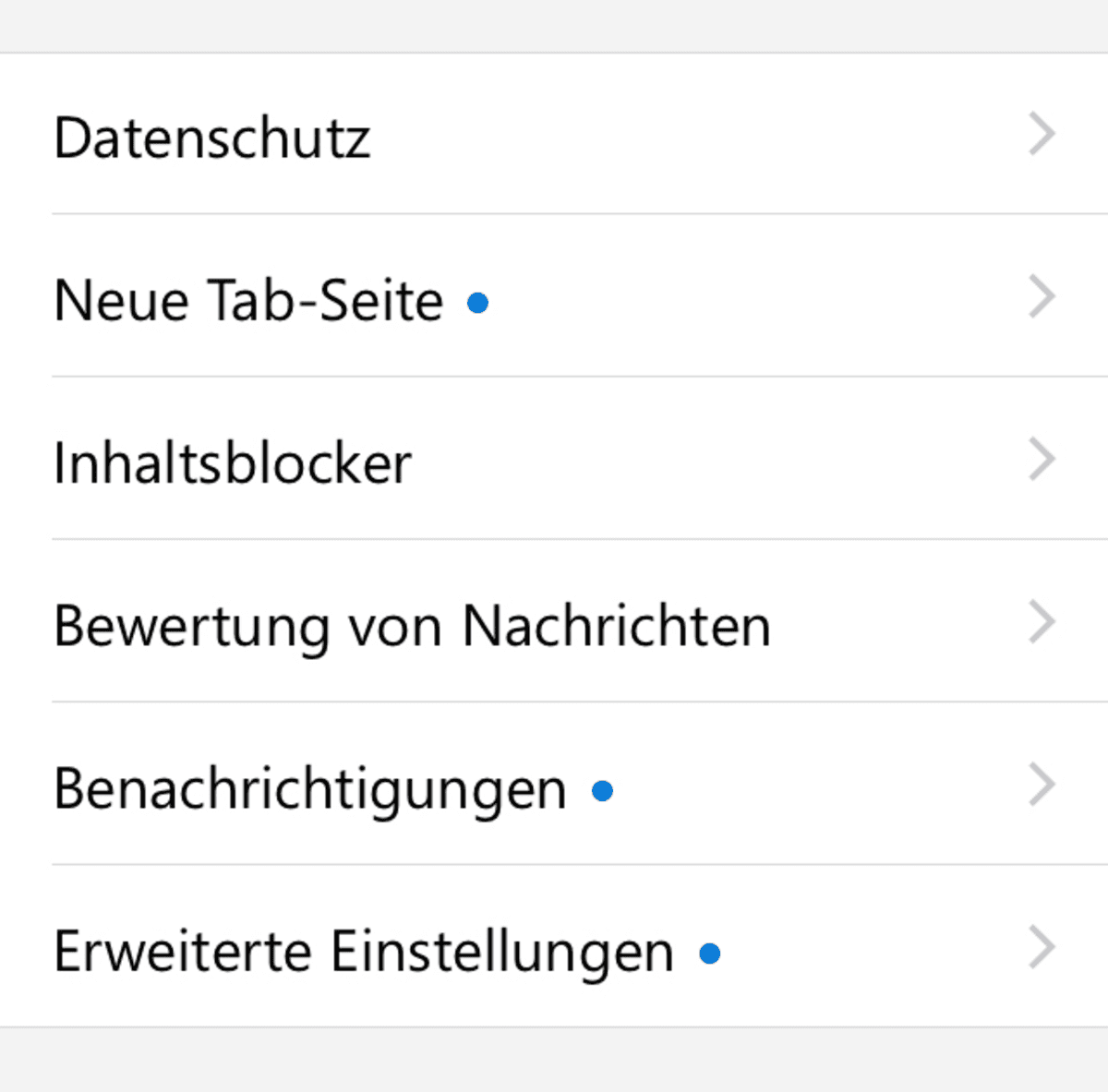Viewport: 1108px width, 1092px height.
Task: Expand Inhaltsblocker using its right chevron
Action: (1042, 460)
